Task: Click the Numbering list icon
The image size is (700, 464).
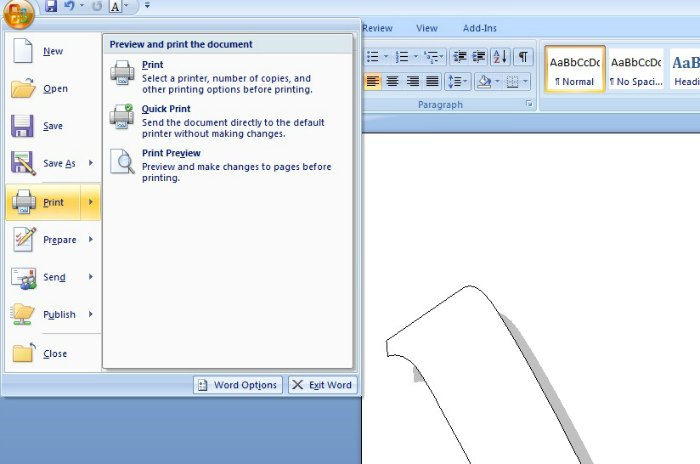Action: click(x=402, y=57)
